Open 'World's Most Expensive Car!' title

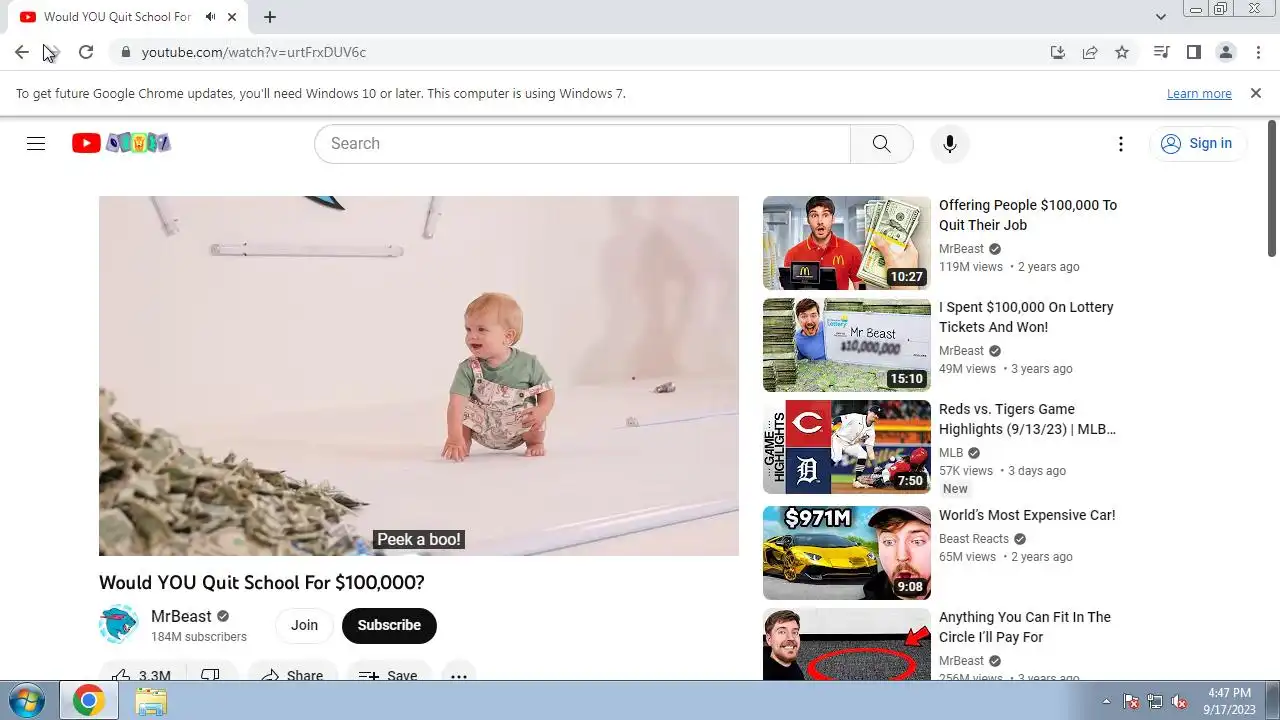[1027, 515]
